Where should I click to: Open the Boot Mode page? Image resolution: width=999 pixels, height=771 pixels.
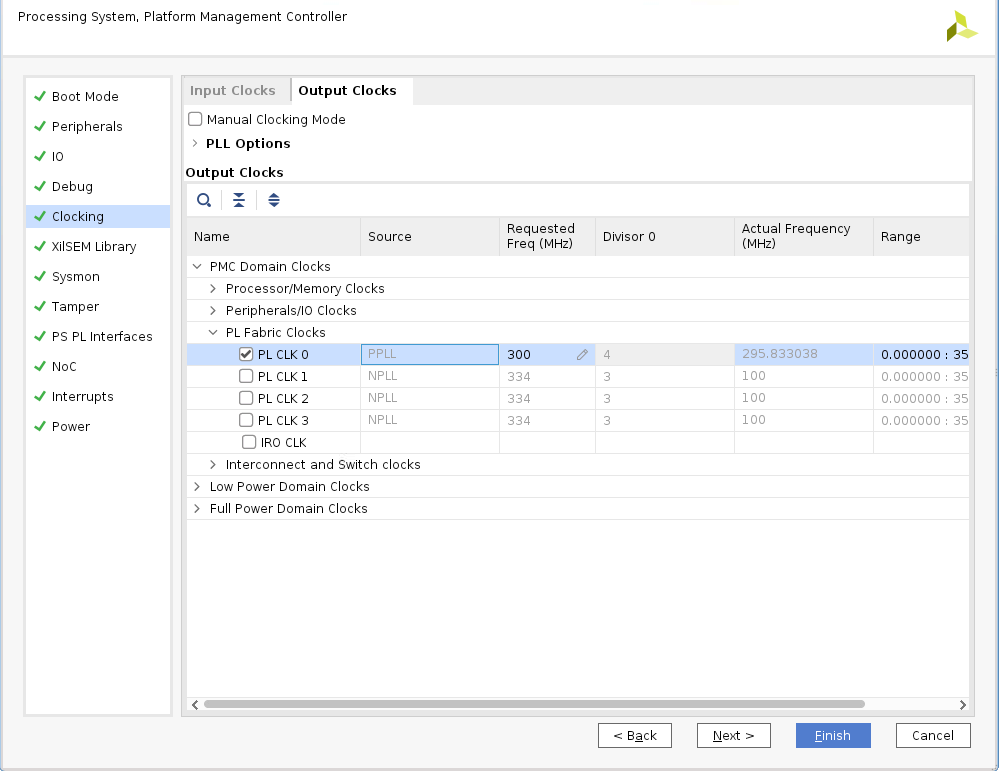(85, 96)
